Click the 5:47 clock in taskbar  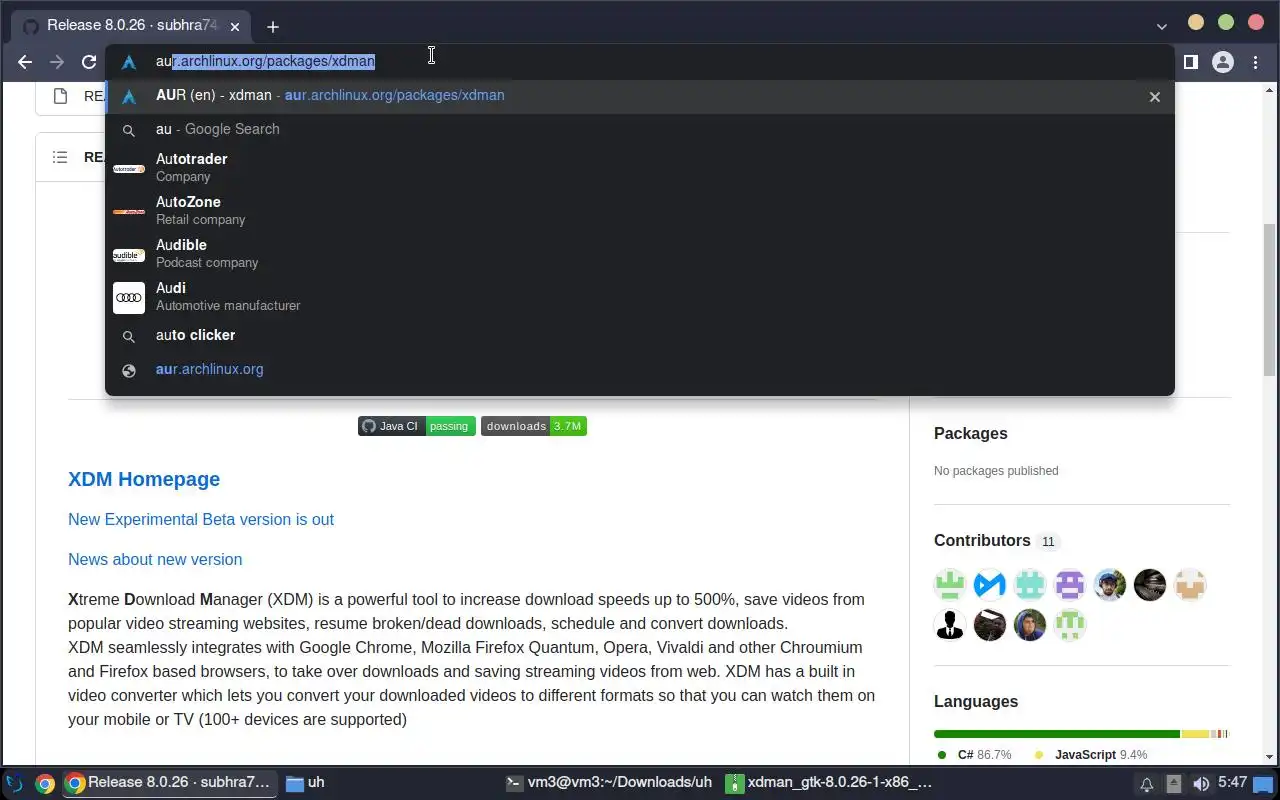coord(1232,783)
